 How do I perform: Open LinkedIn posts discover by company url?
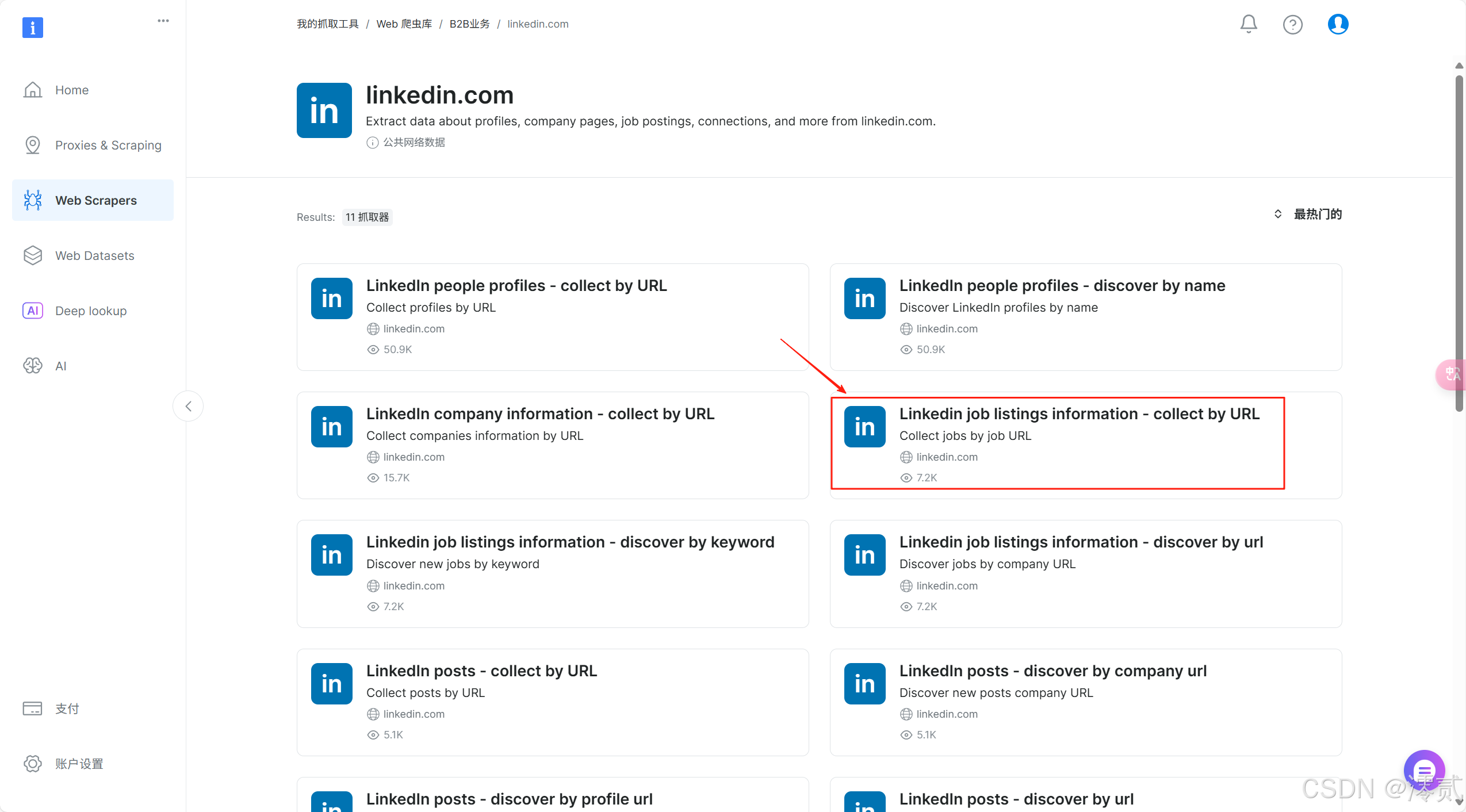(1052, 671)
